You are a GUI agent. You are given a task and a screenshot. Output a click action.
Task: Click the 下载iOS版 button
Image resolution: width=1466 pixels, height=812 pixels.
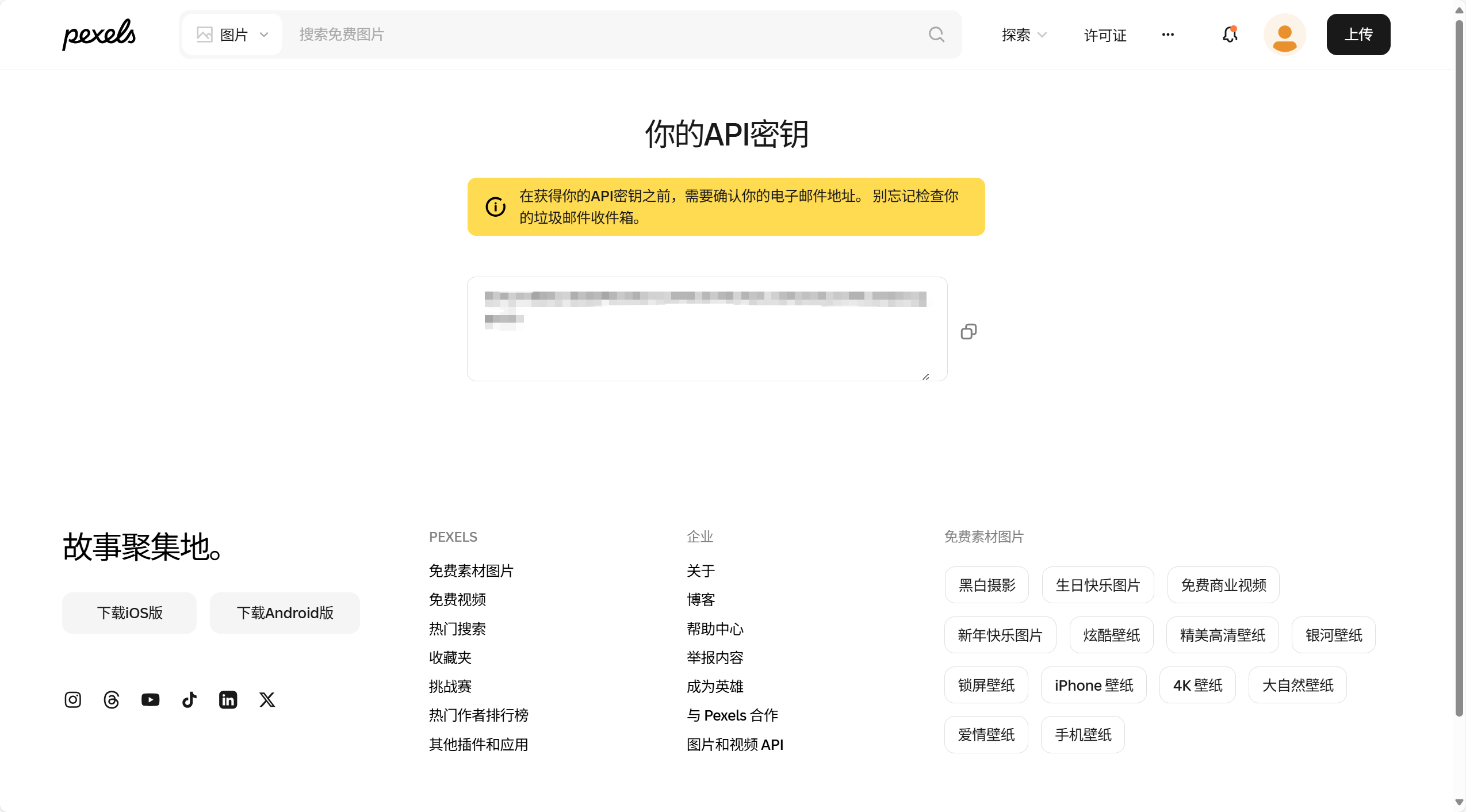[x=129, y=612]
